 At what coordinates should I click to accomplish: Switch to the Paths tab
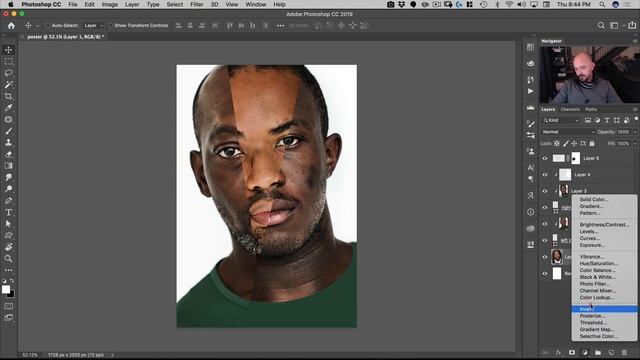591,109
